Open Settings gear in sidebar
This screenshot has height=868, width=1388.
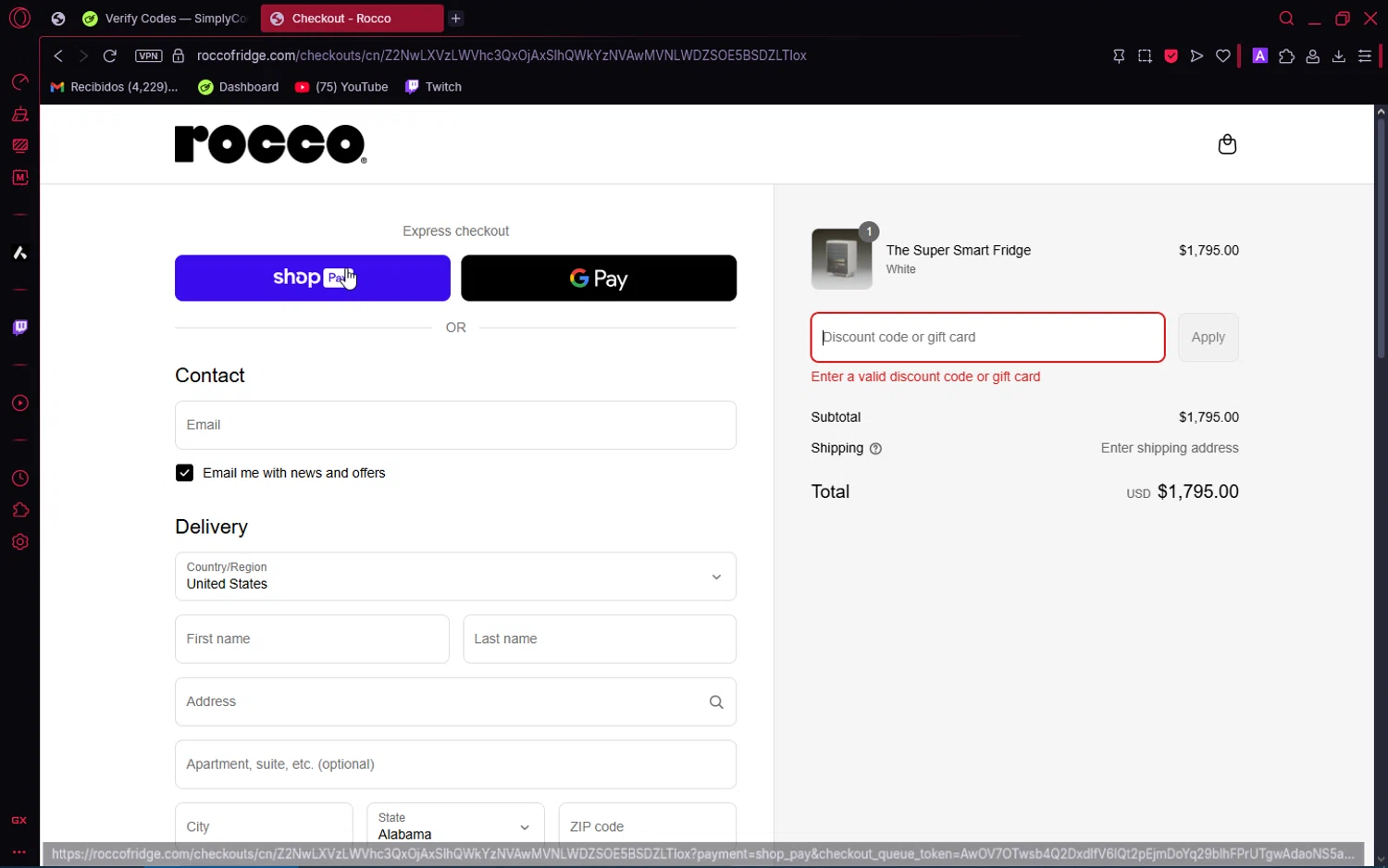pos(19,542)
